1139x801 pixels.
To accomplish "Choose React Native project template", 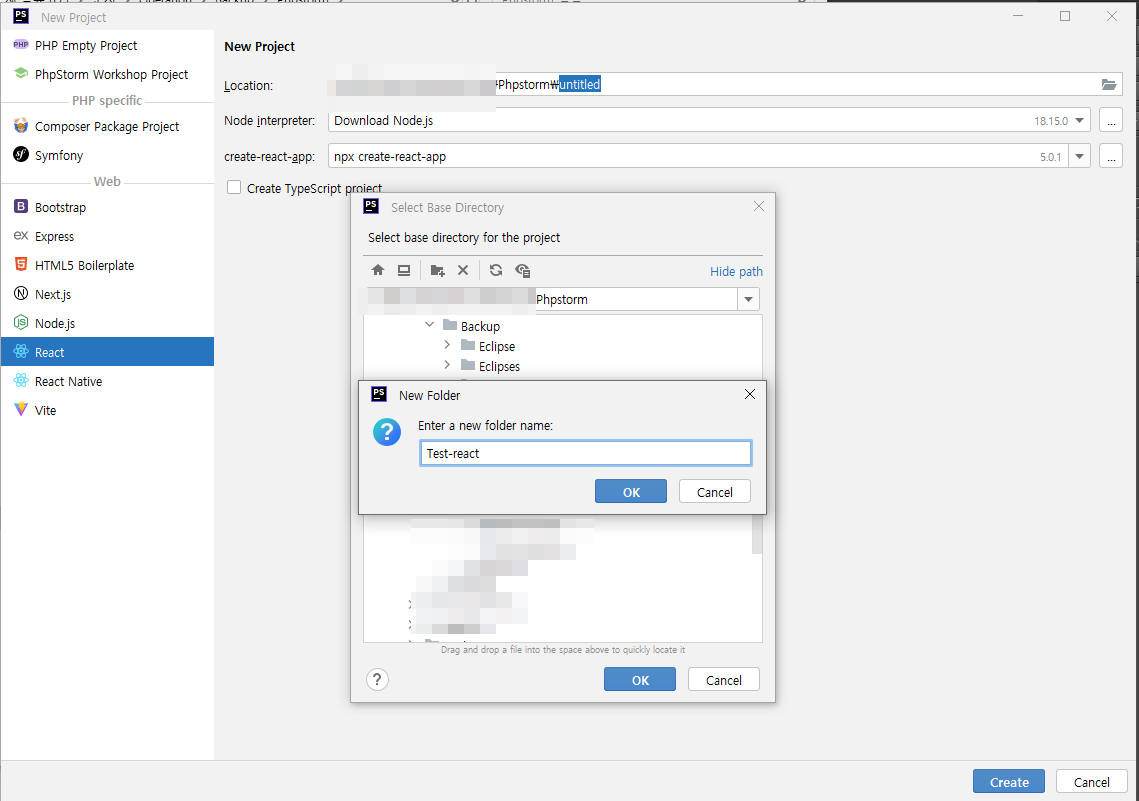I will [108, 381].
